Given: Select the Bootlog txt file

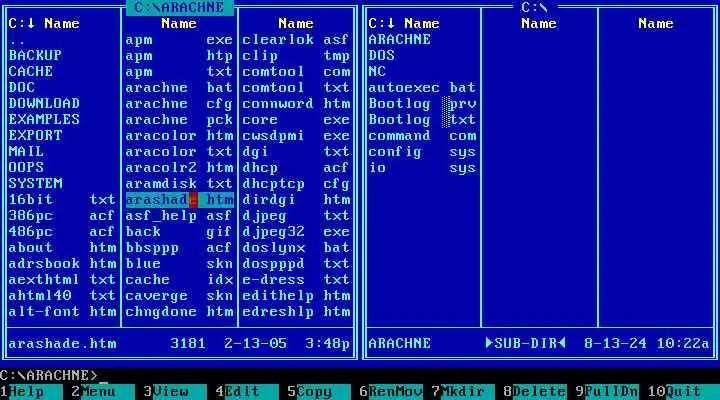Looking at the screenshot, I should tap(422, 120).
